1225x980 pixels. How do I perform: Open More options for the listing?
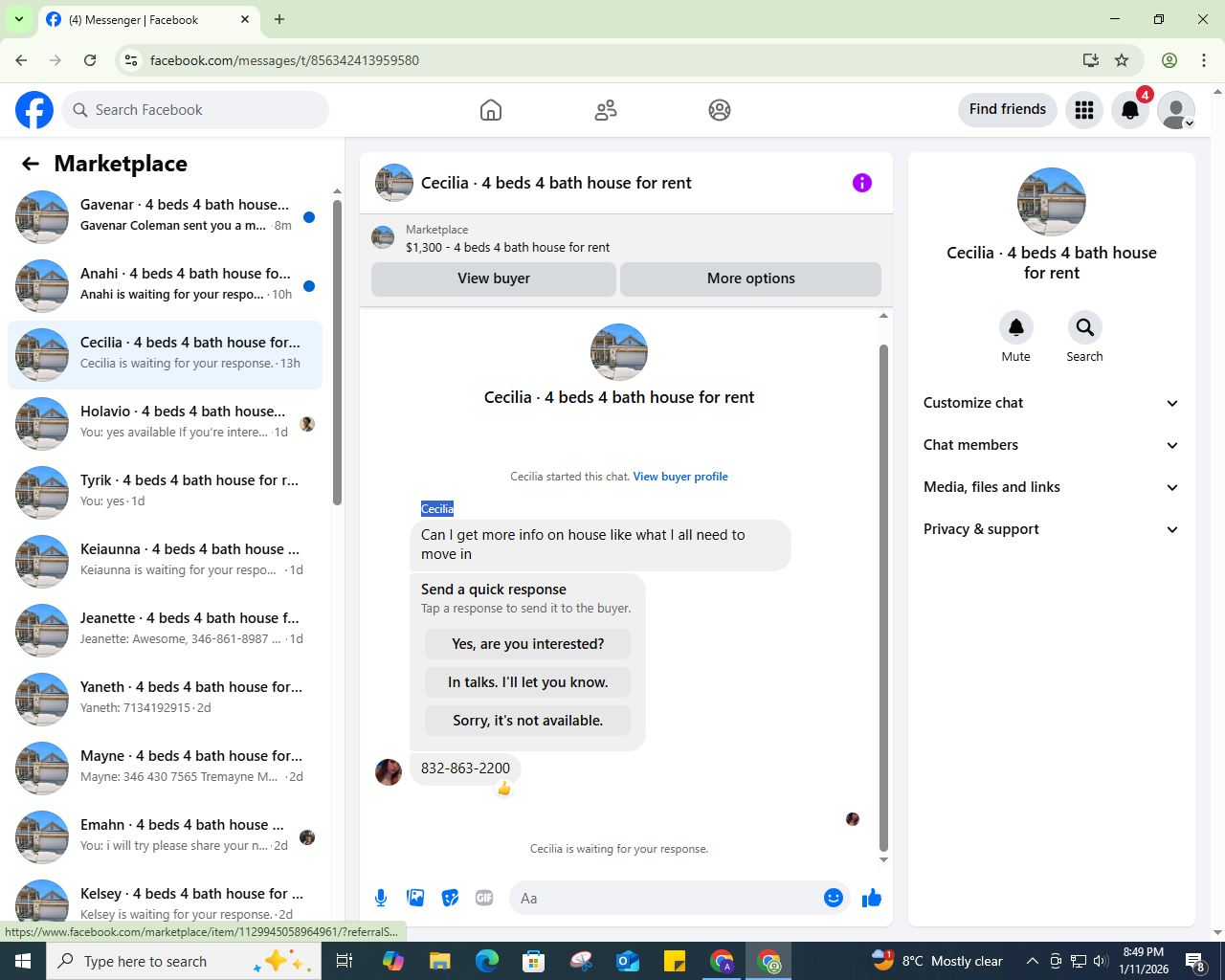tap(751, 278)
